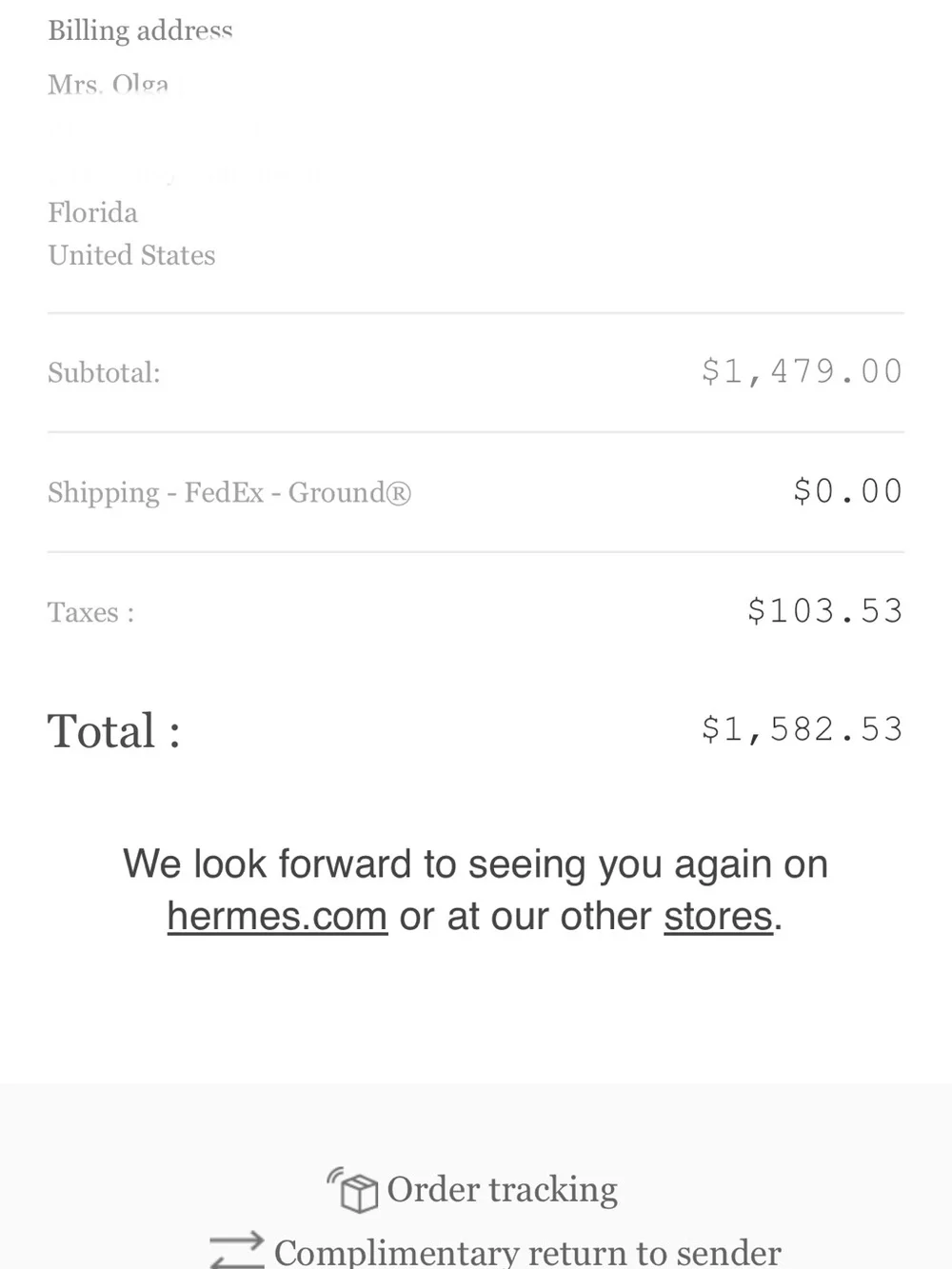Select the $103.53 tax amount
The image size is (952, 1269).
[x=824, y=611]
